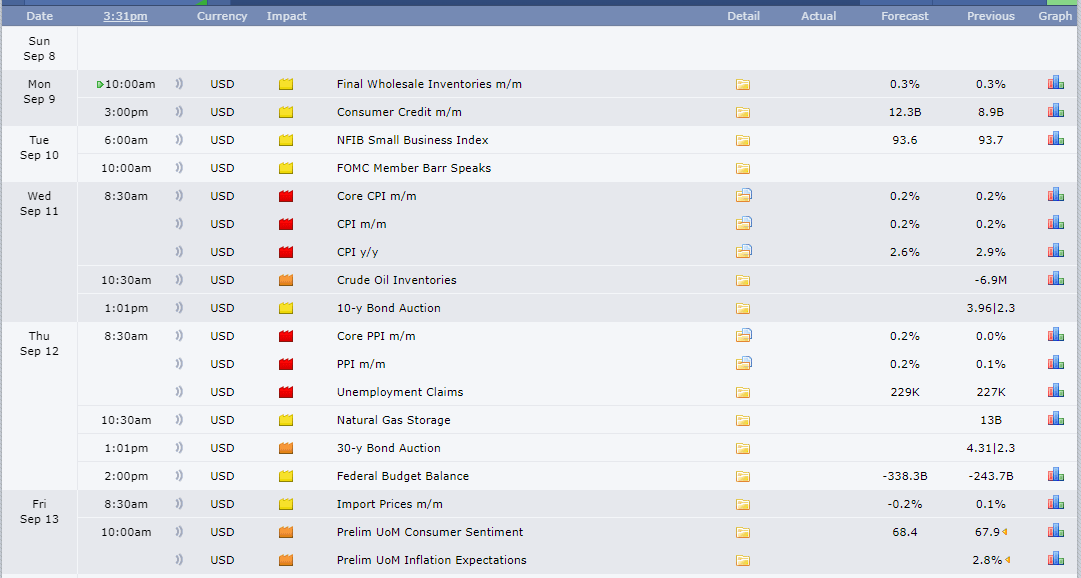The width and height of the screenshot is (1081, 578).
Task: Click the forecast value -338.3B
Action: 905,476
